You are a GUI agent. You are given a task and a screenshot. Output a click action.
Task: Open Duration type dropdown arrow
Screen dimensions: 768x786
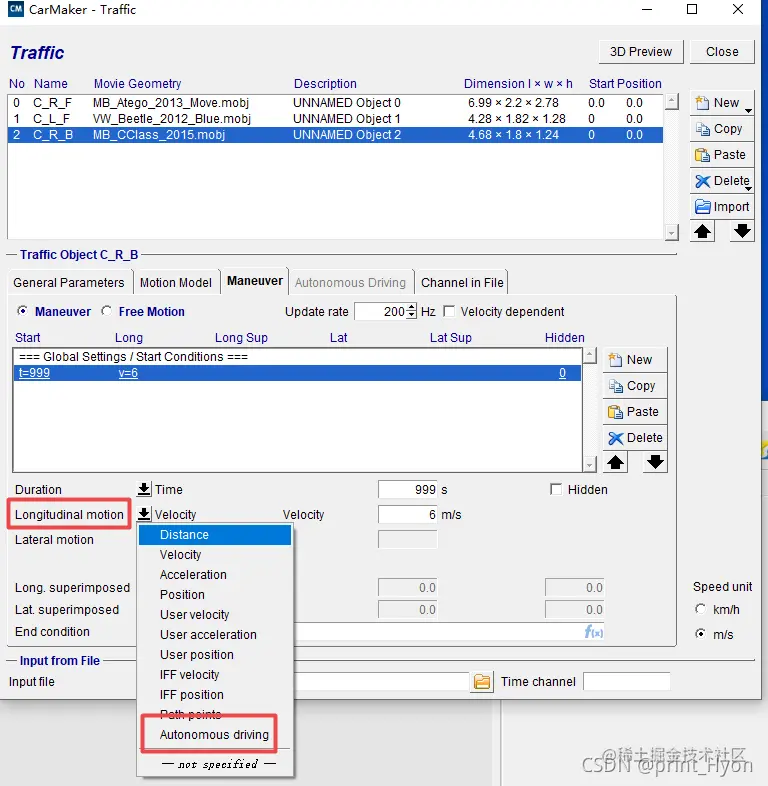tap(144, 489)
